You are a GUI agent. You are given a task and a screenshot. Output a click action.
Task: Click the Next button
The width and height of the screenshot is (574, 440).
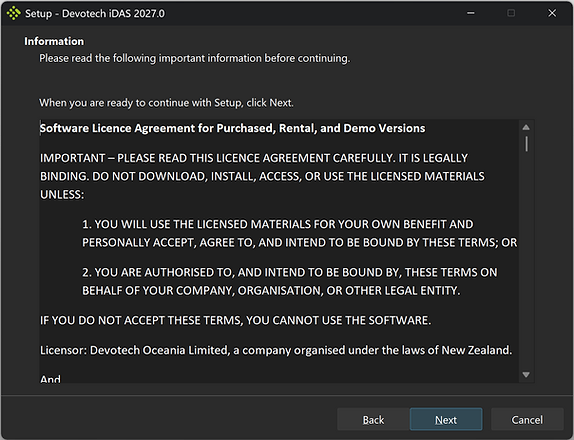point(446,420)
